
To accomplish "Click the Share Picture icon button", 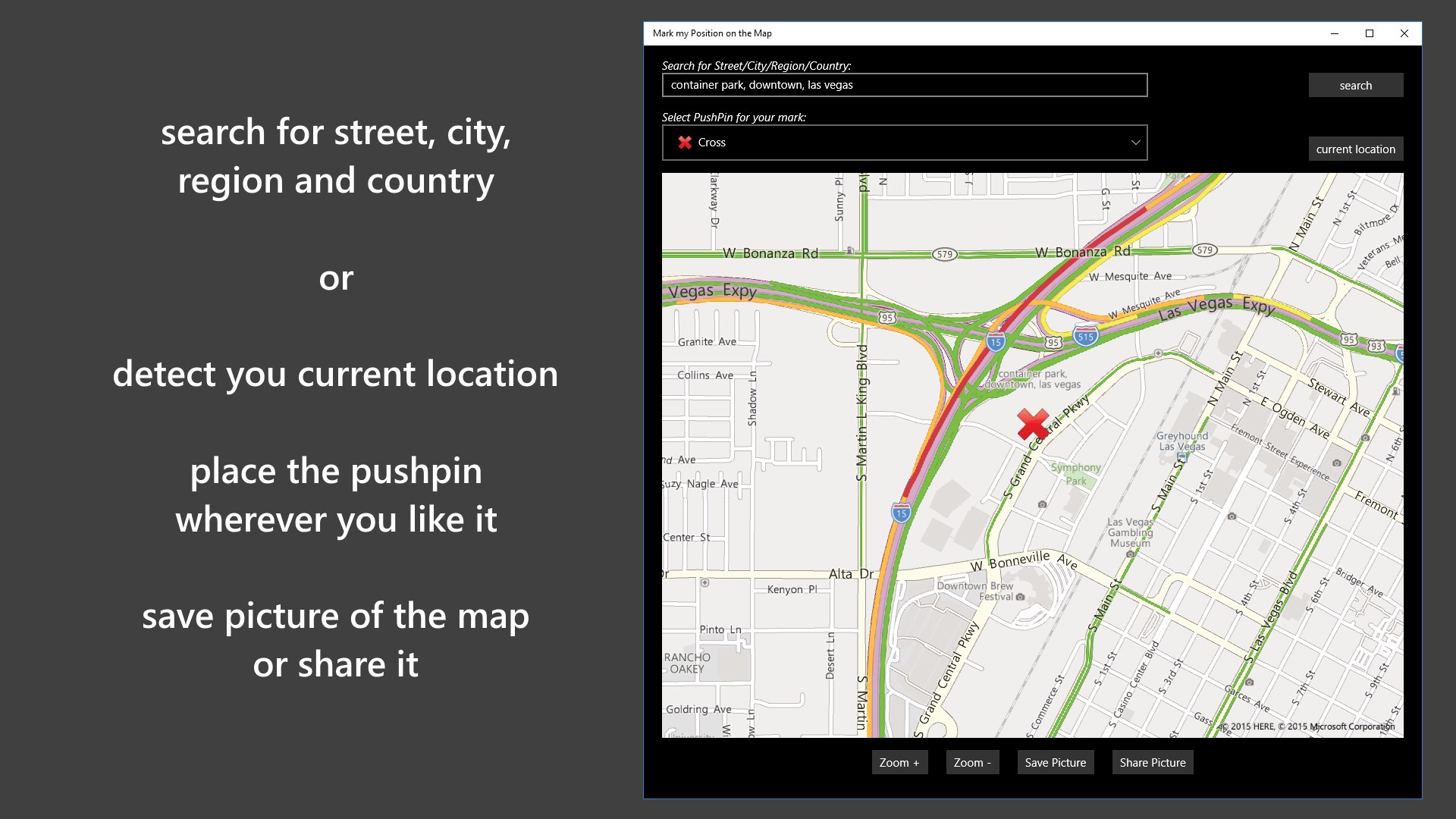I will (1152, 762).
